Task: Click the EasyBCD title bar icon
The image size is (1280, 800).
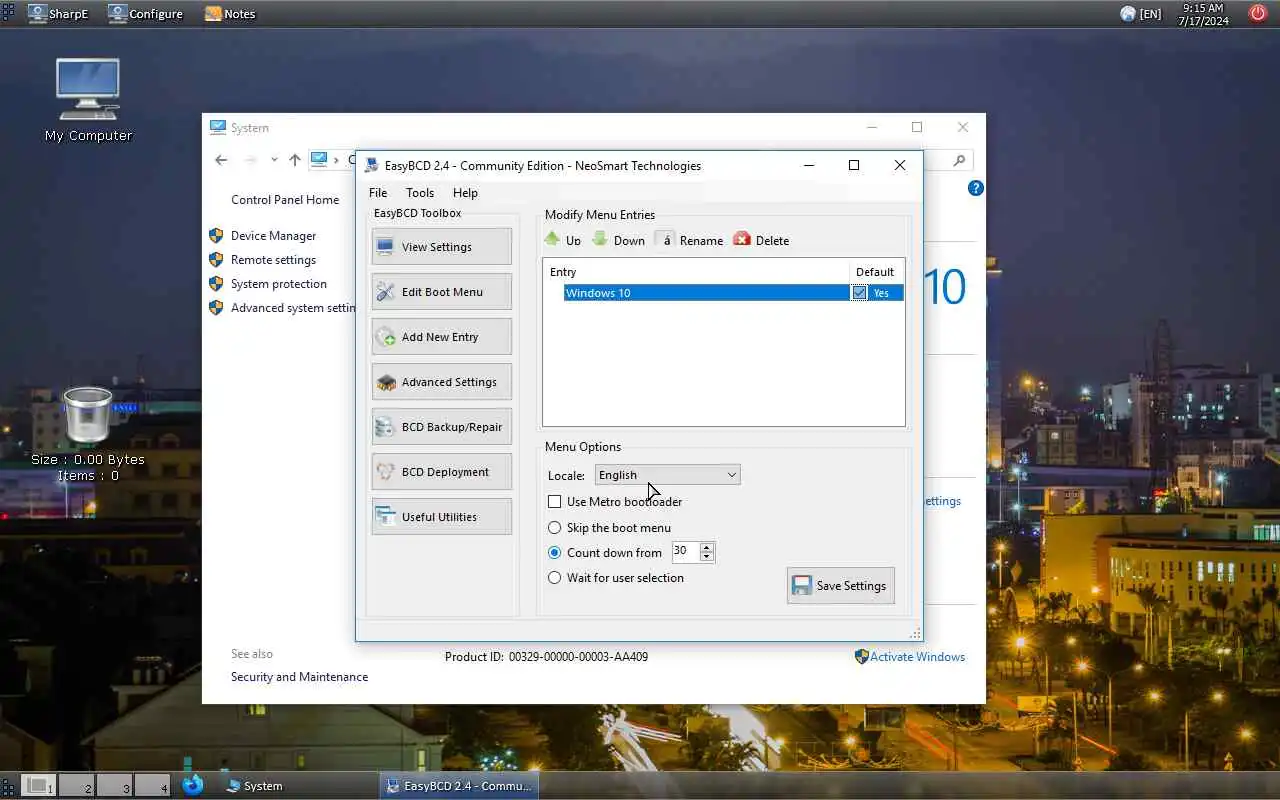Action: (371, 166)
